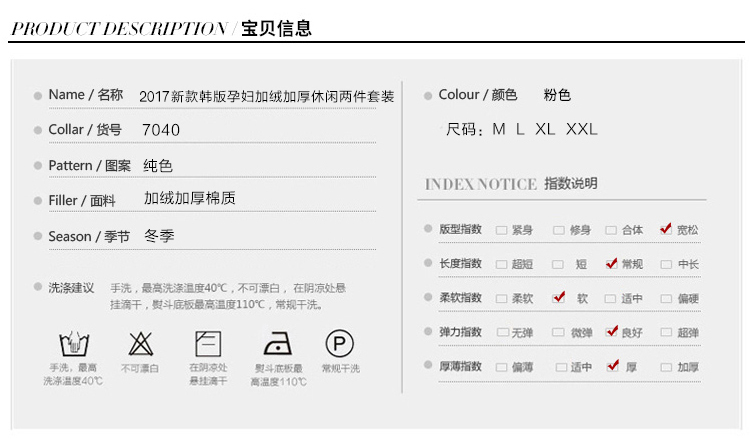Viewport: 750px width, 443px height.
Task: Click the colour value 粉色
Action: pos(557,95)
